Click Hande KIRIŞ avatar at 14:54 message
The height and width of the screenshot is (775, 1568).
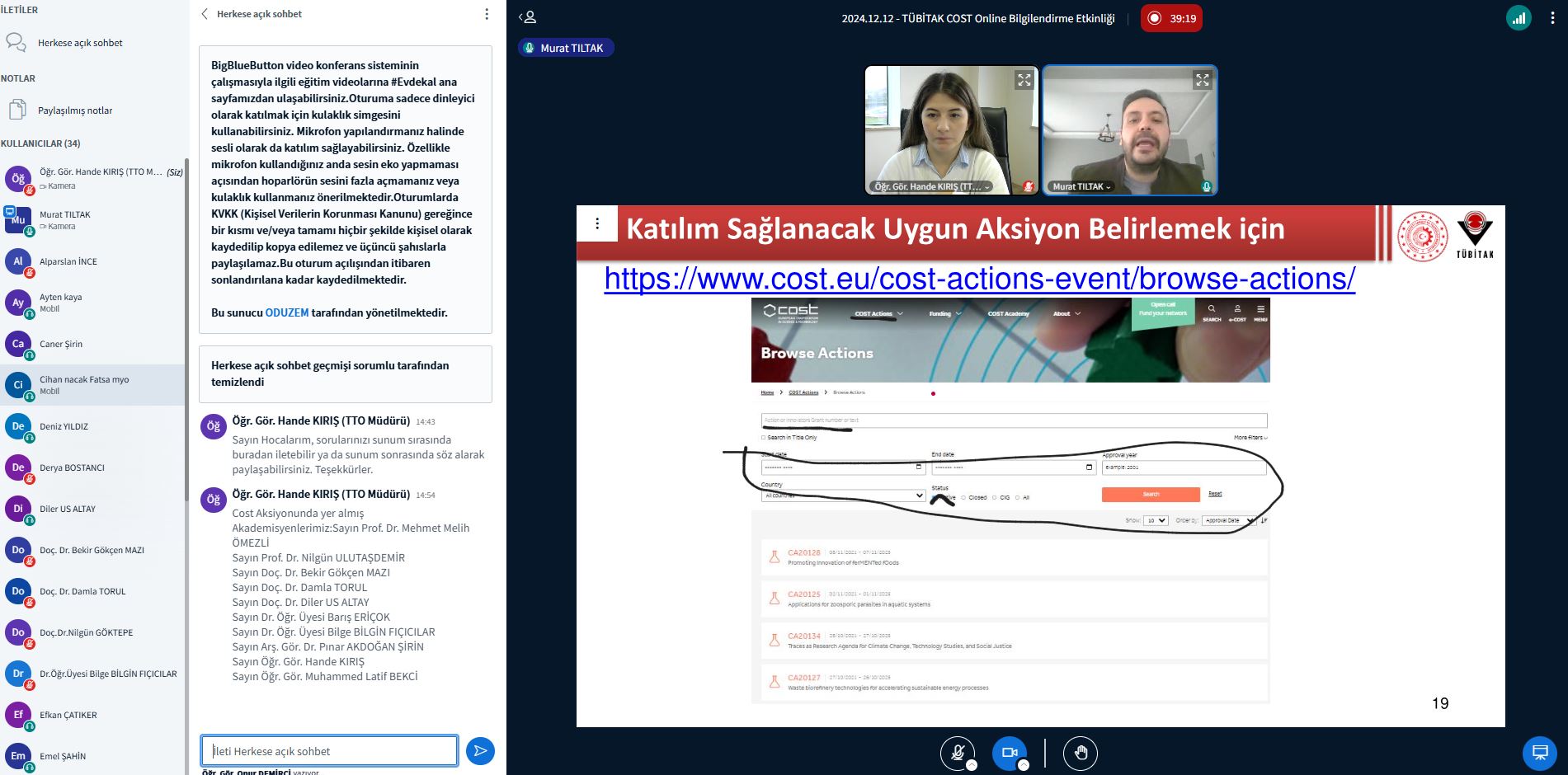[214, 500]
